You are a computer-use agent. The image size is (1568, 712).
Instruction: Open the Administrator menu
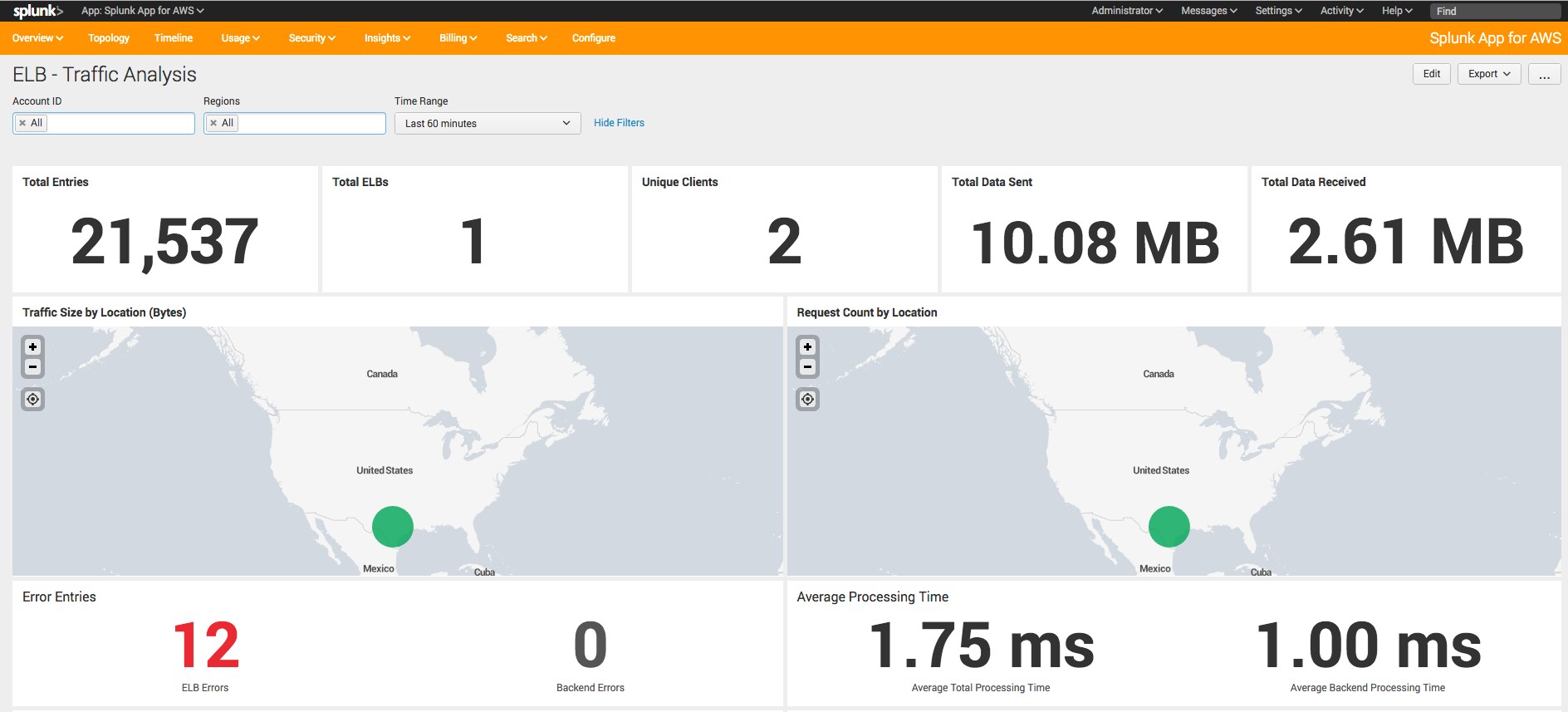click(x=1127, y=11)
